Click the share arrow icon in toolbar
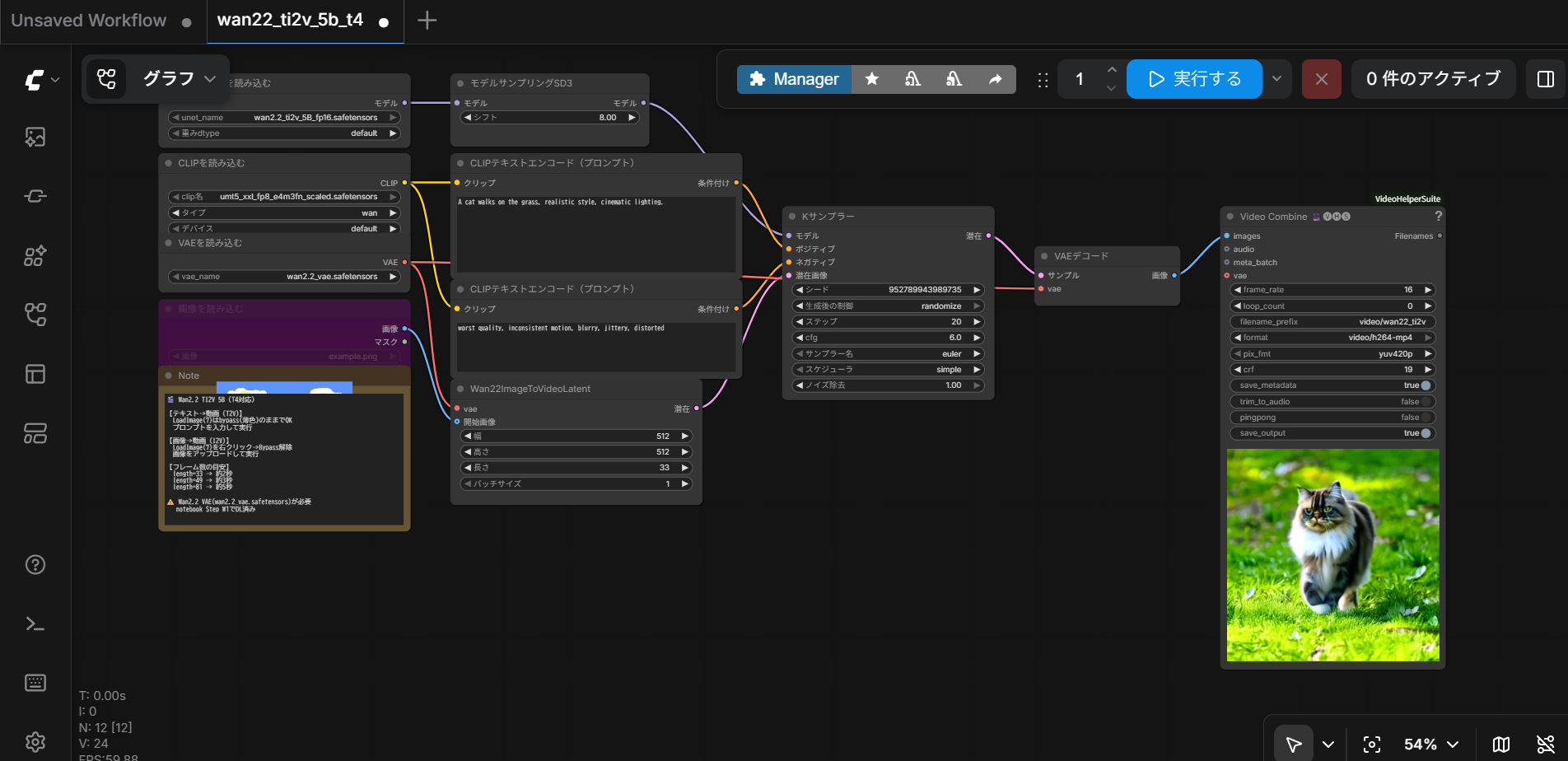 pos(995,79)
